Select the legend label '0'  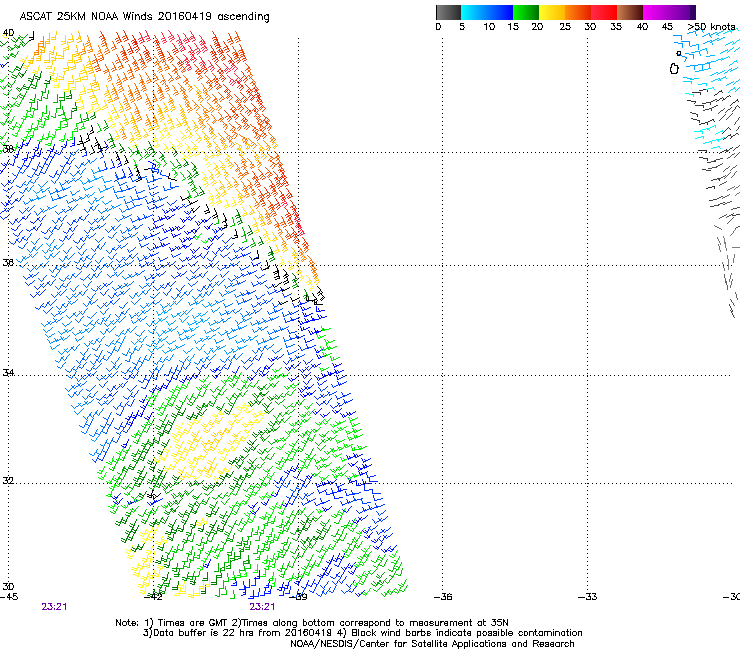coord(438,27)
